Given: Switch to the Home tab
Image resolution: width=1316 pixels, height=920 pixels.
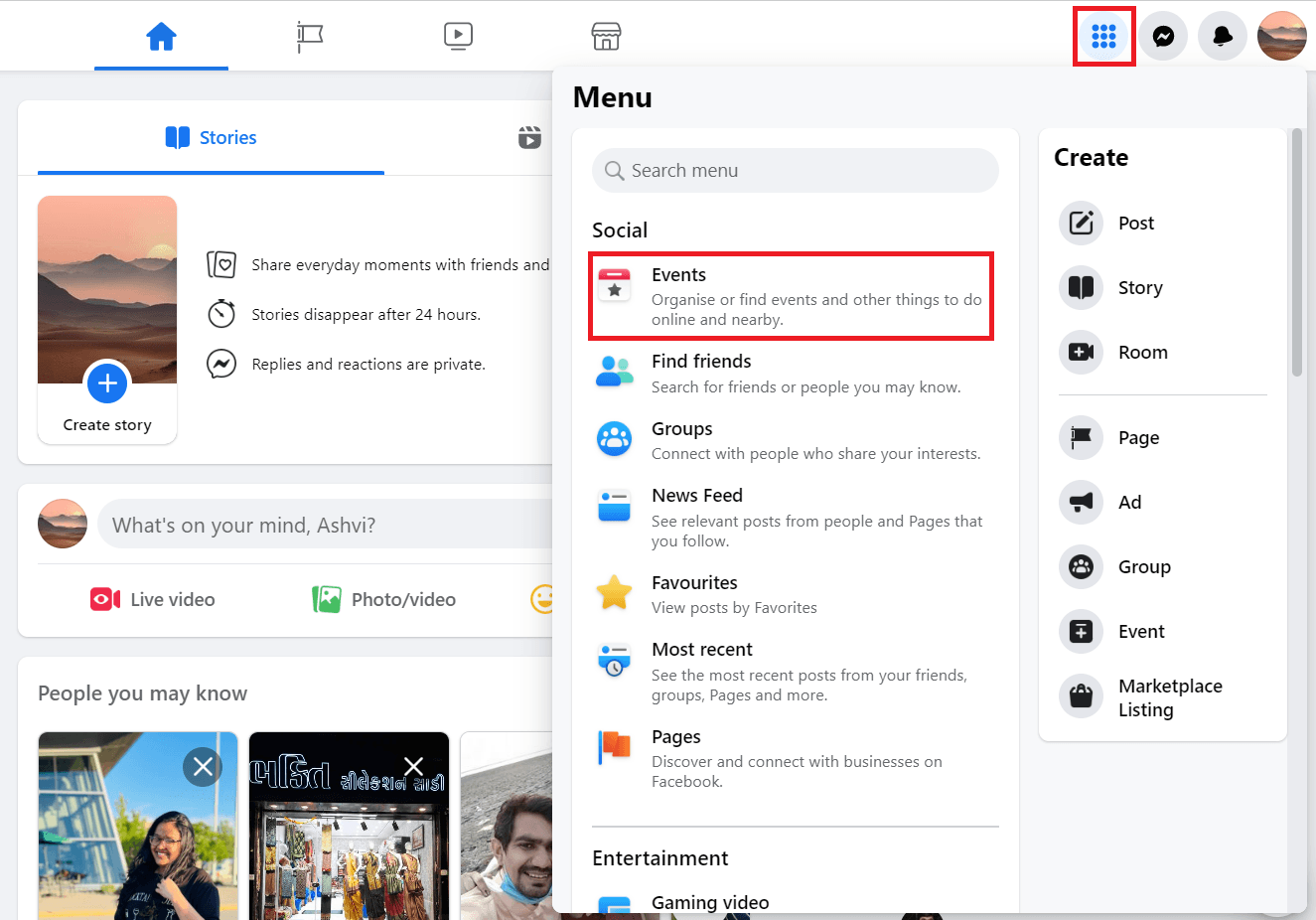Looking at the screenshot, I should pos(161,36).
